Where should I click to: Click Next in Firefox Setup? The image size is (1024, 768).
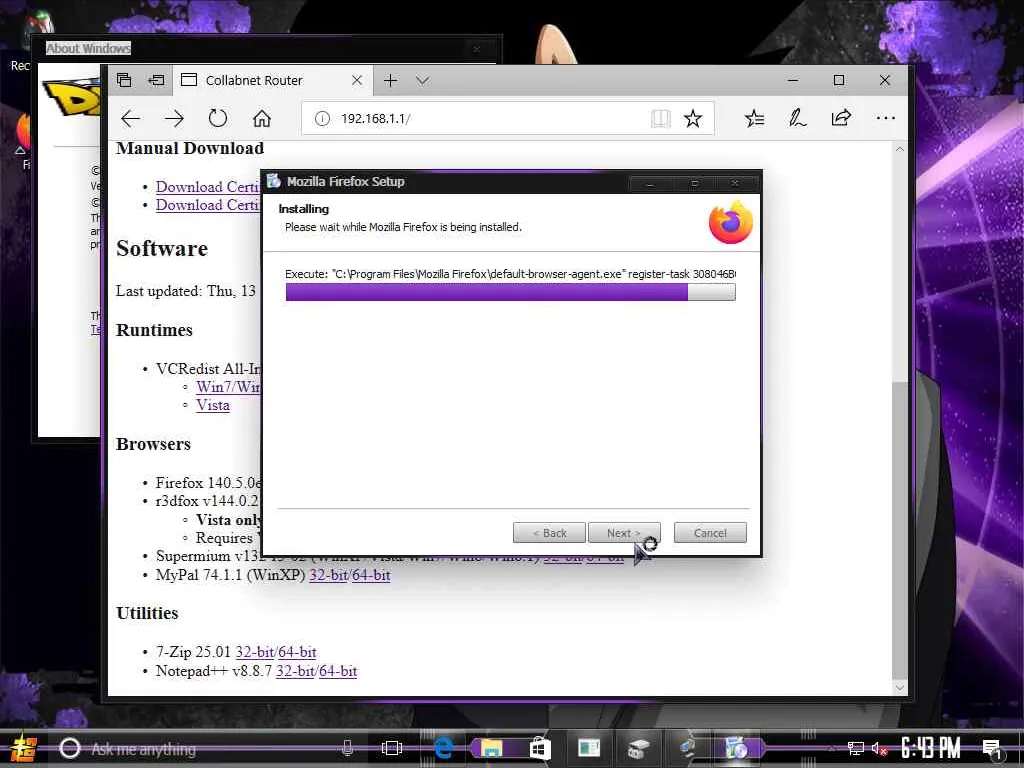tap(624, 533)
